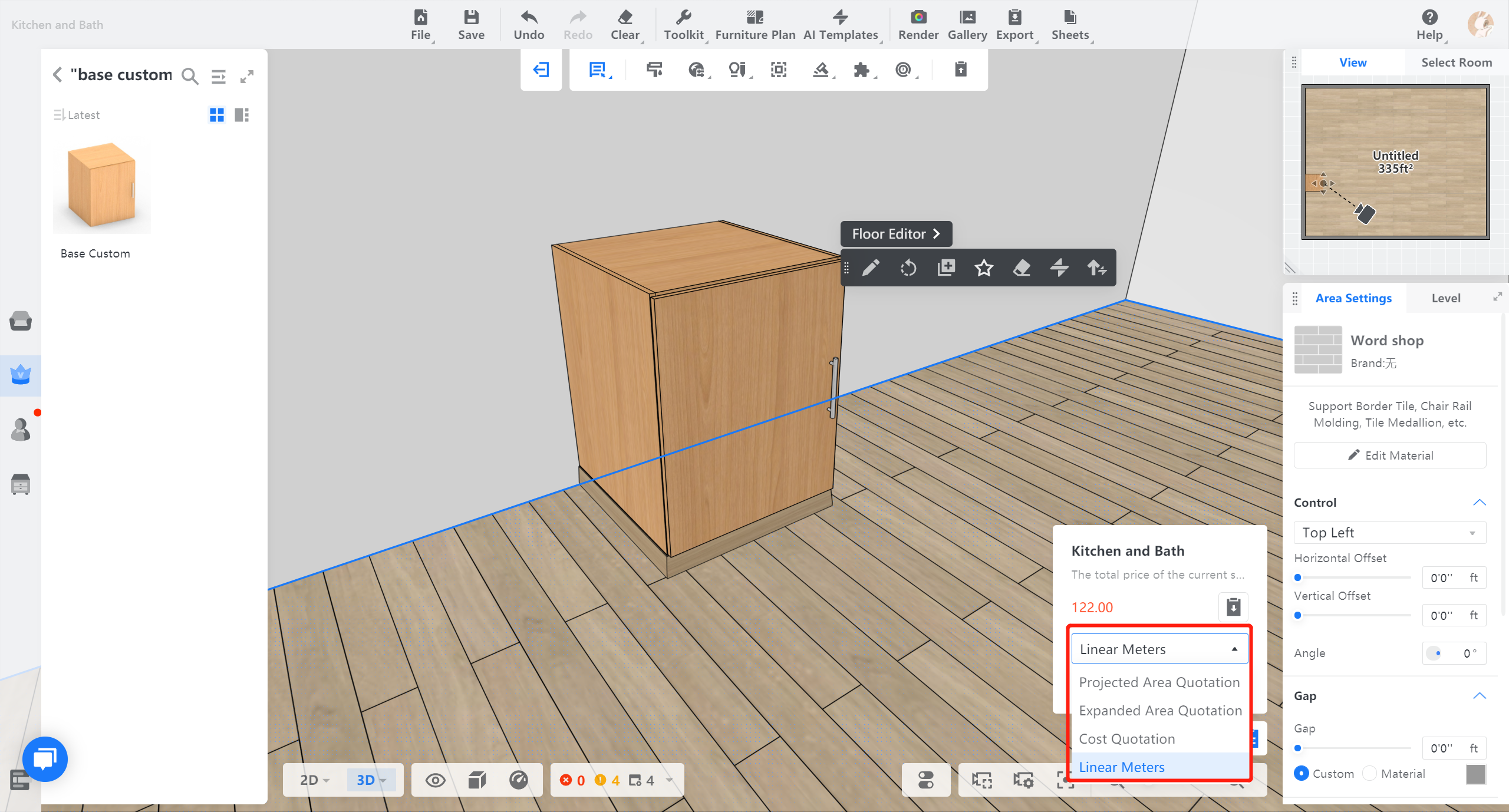
Task: Select the Material gap radio button
Action: (x=1370, y=773)
